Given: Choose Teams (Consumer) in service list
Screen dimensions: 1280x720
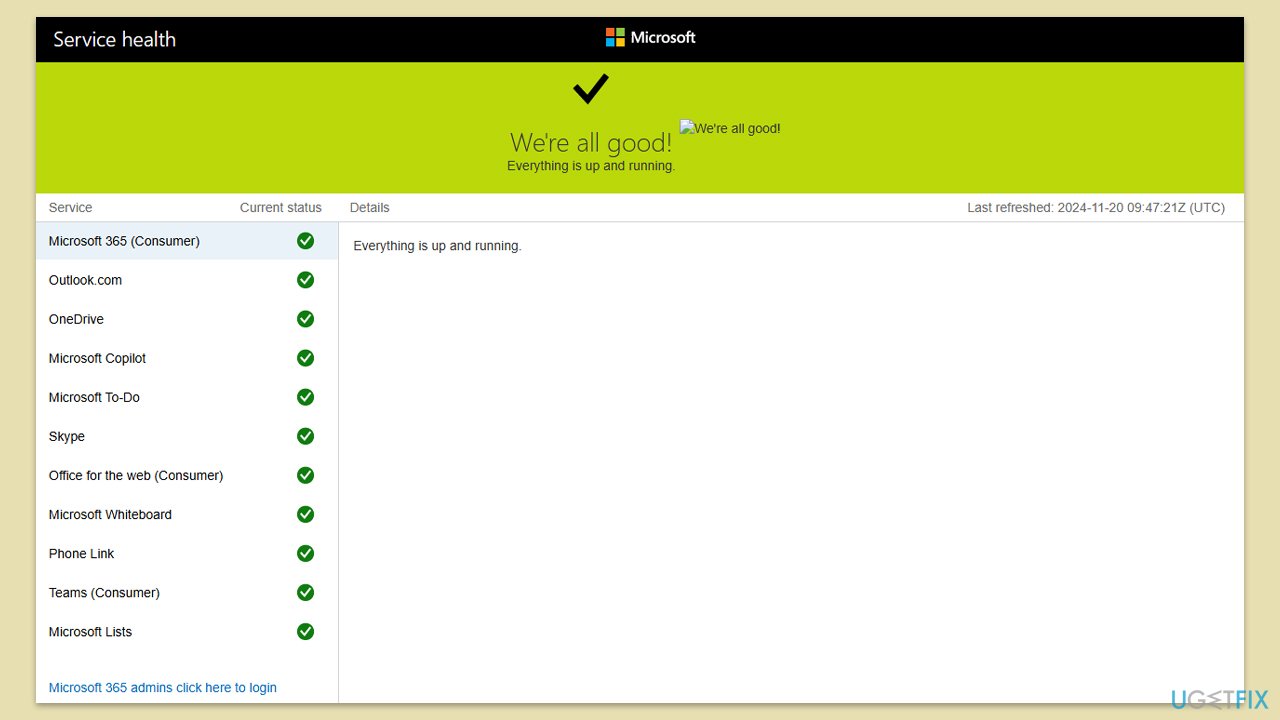Looking at the screenshot, I should 104,592.
